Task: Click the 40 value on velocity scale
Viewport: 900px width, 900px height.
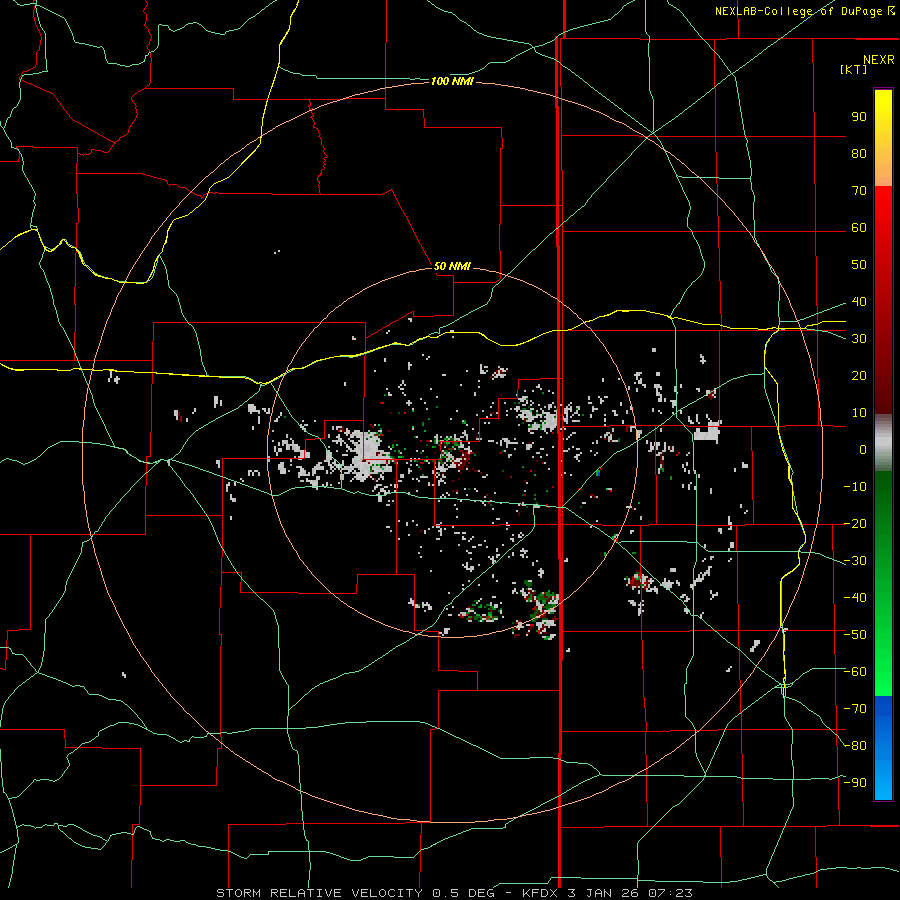Action: point(859,302)
